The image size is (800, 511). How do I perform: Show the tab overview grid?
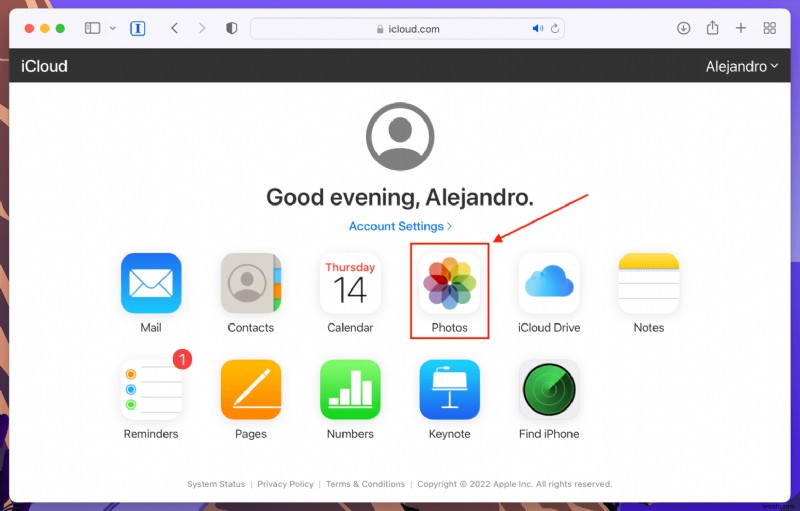(x=769, y=28)
